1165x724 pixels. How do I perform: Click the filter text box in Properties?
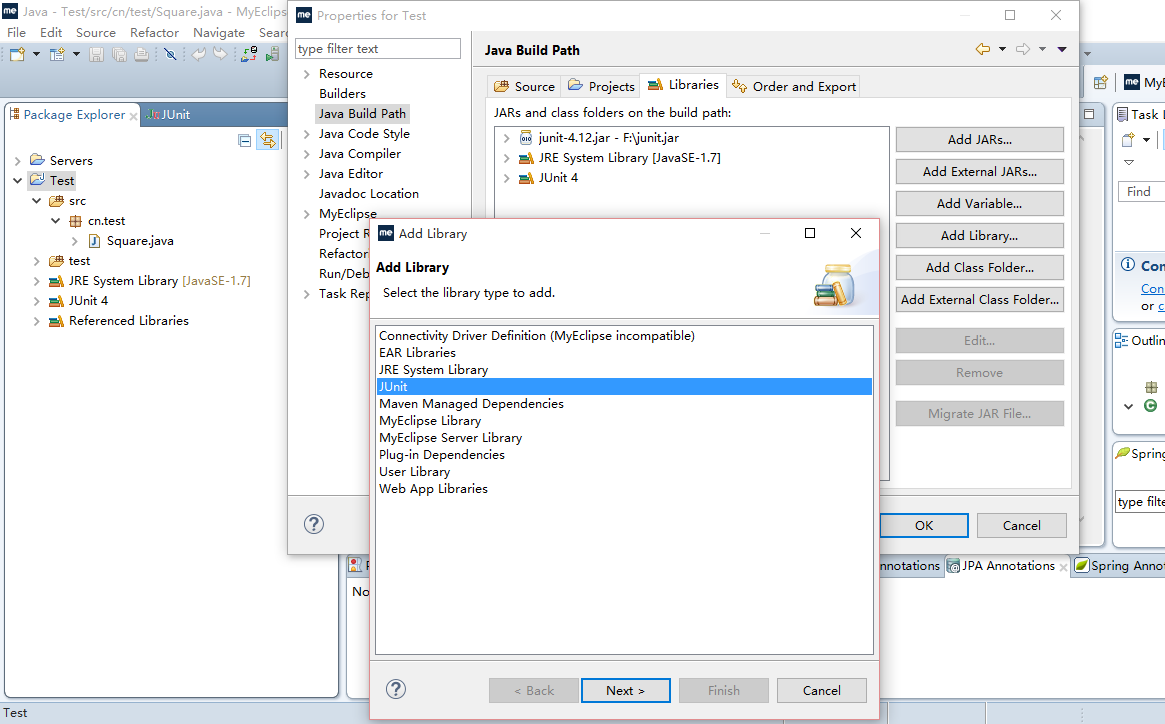pyautogui.click(x=377, y=48)
